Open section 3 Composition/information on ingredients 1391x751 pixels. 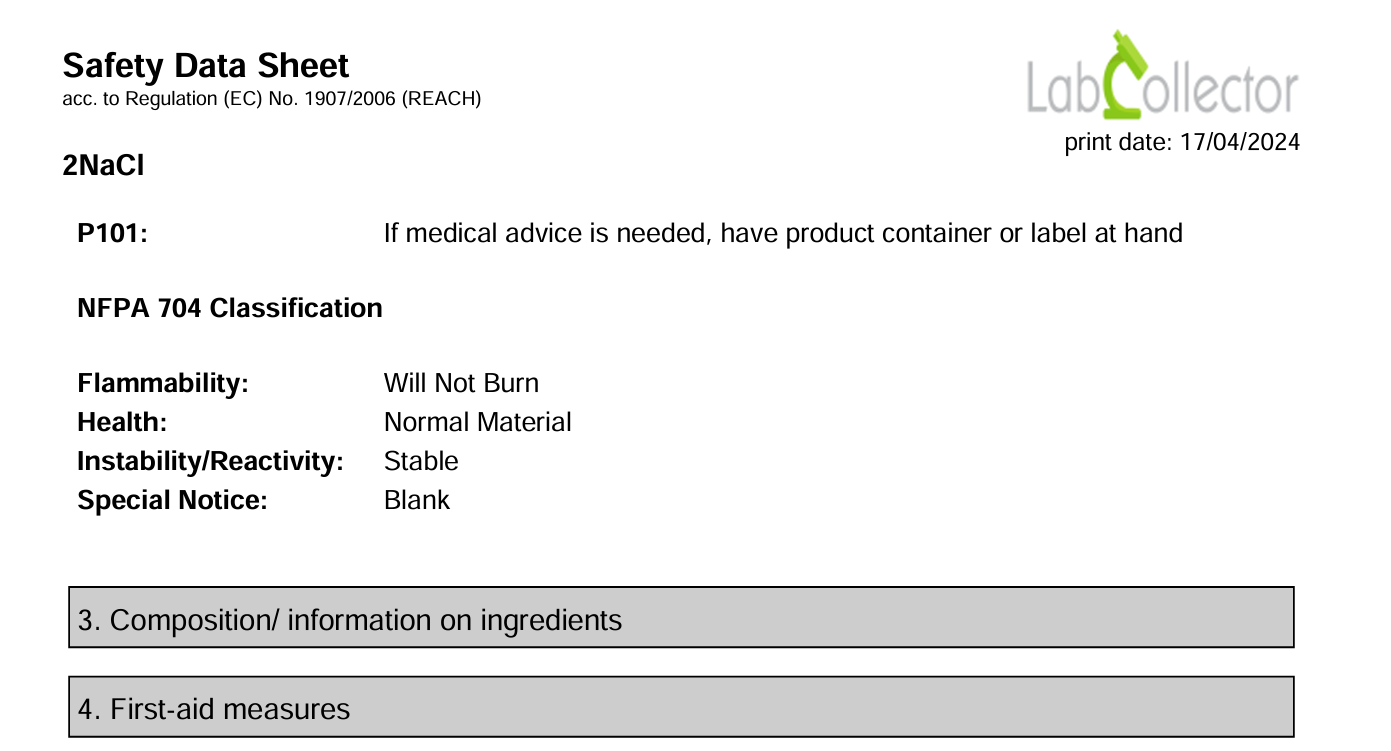[681, 617]
